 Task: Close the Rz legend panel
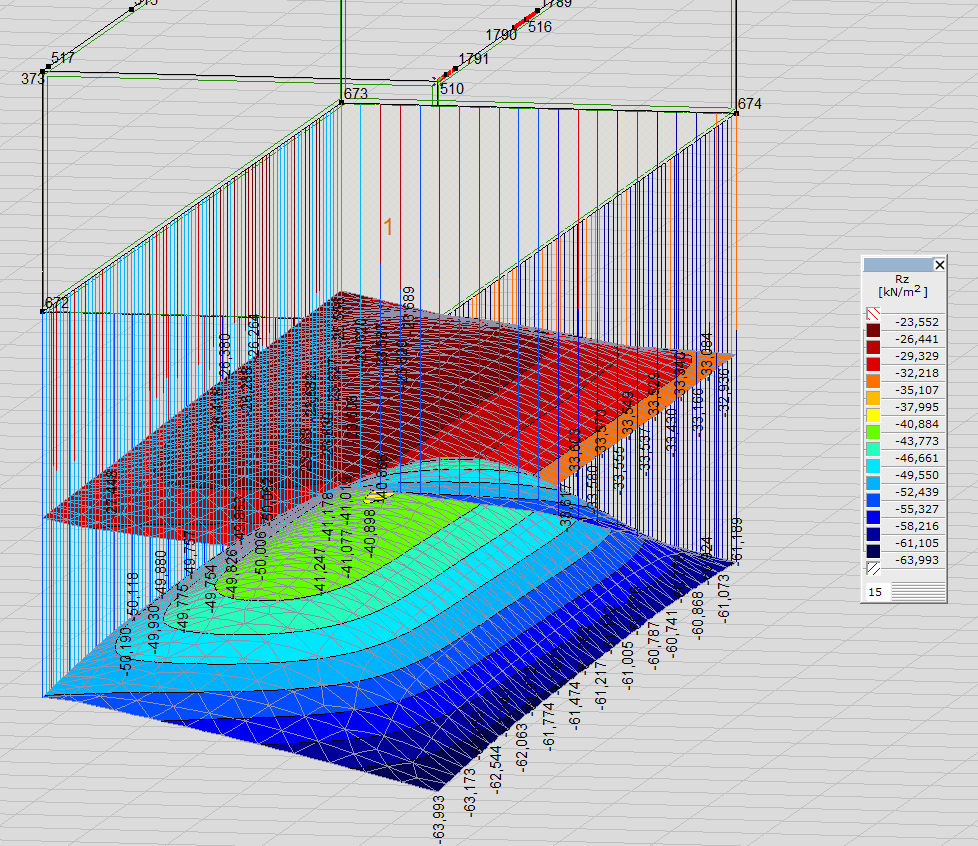point(939,265)
